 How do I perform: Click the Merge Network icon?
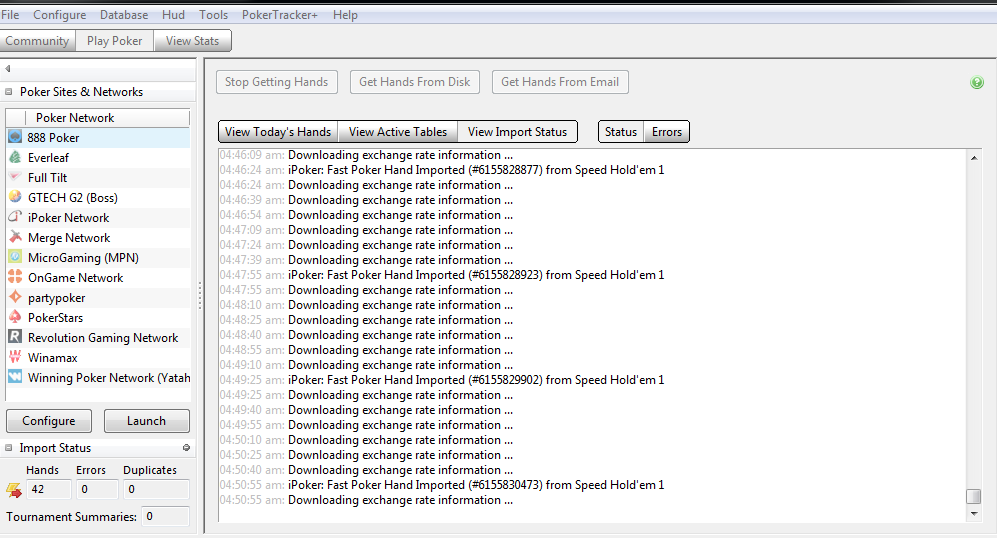(15, 237)
